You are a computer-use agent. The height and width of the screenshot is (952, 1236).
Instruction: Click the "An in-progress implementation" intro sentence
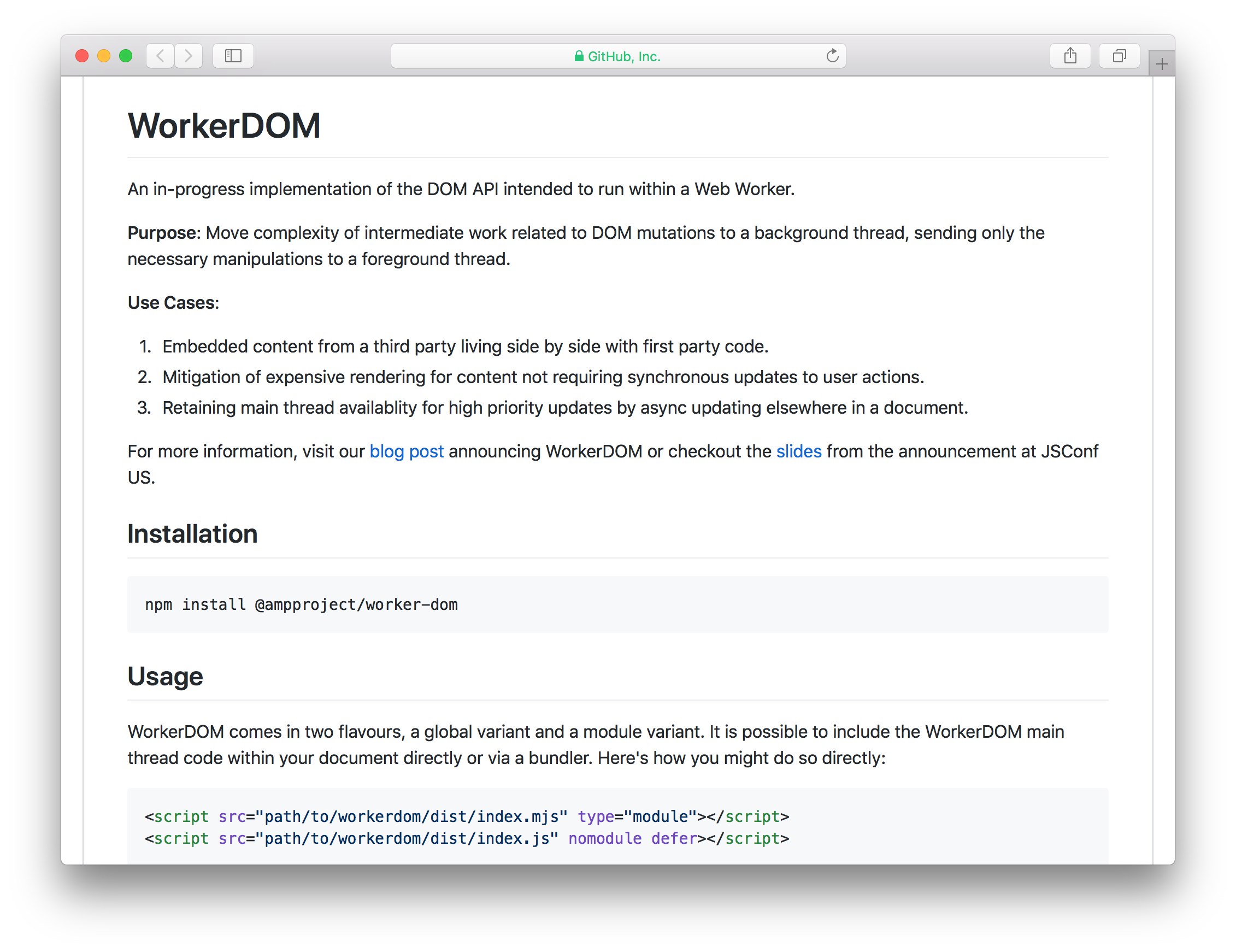(x=461, y=189)
